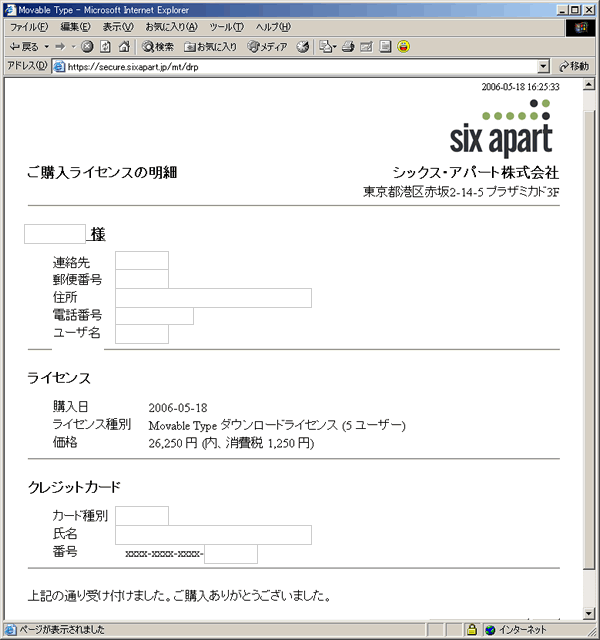Click the クレジットカード section heading

pyautogui.click(x=74, y=487)
